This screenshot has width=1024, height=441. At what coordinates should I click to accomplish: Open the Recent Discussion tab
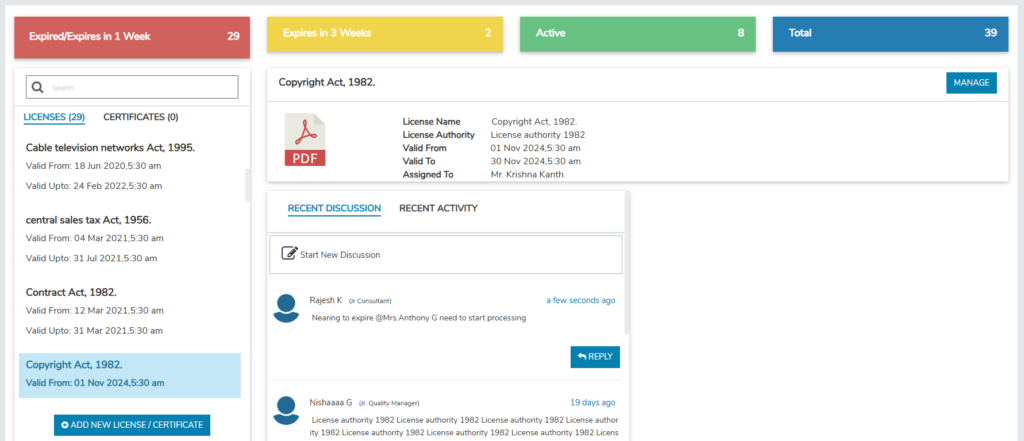(334, 208)
